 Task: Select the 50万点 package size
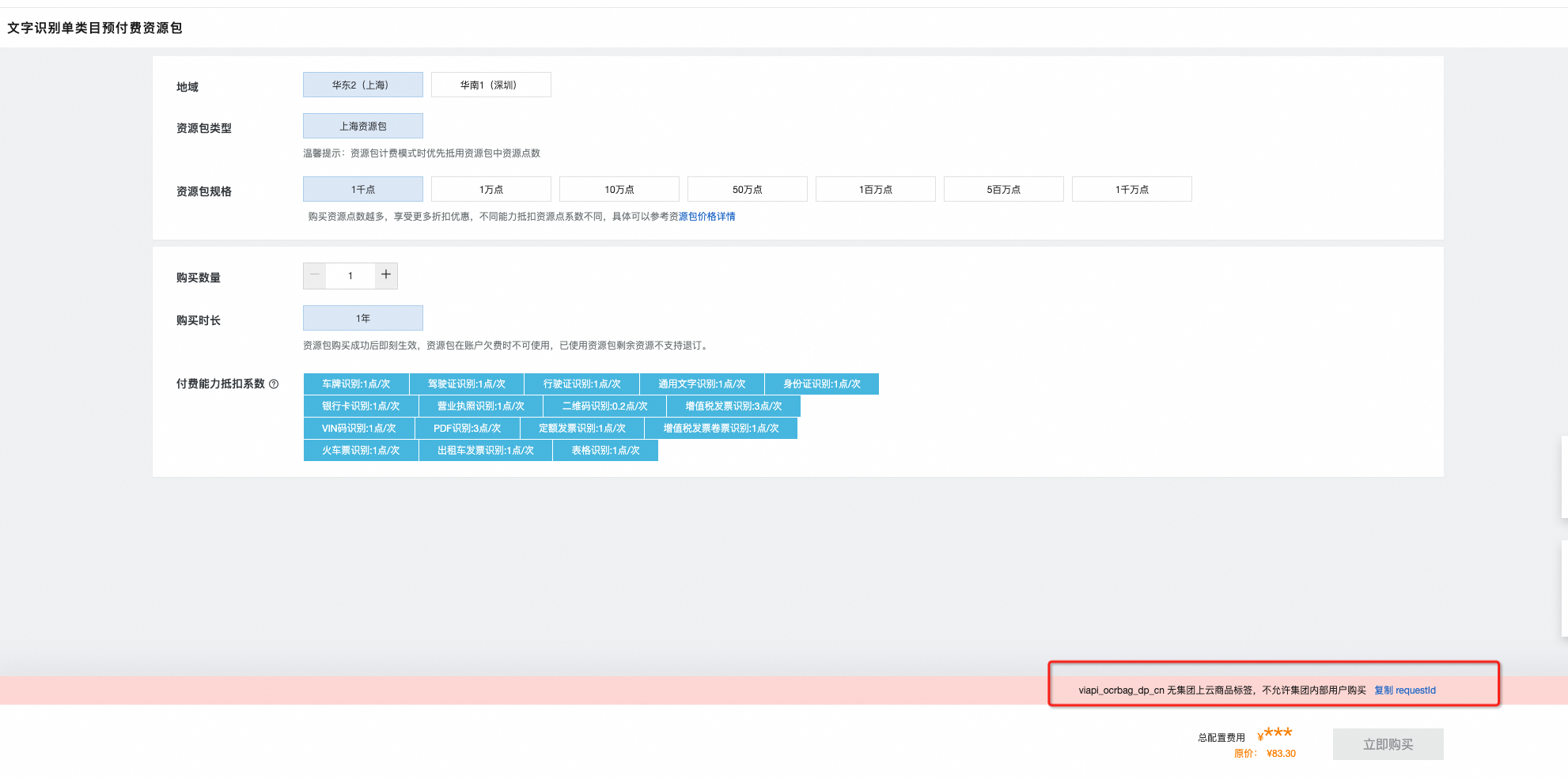[x=748, y=189]
